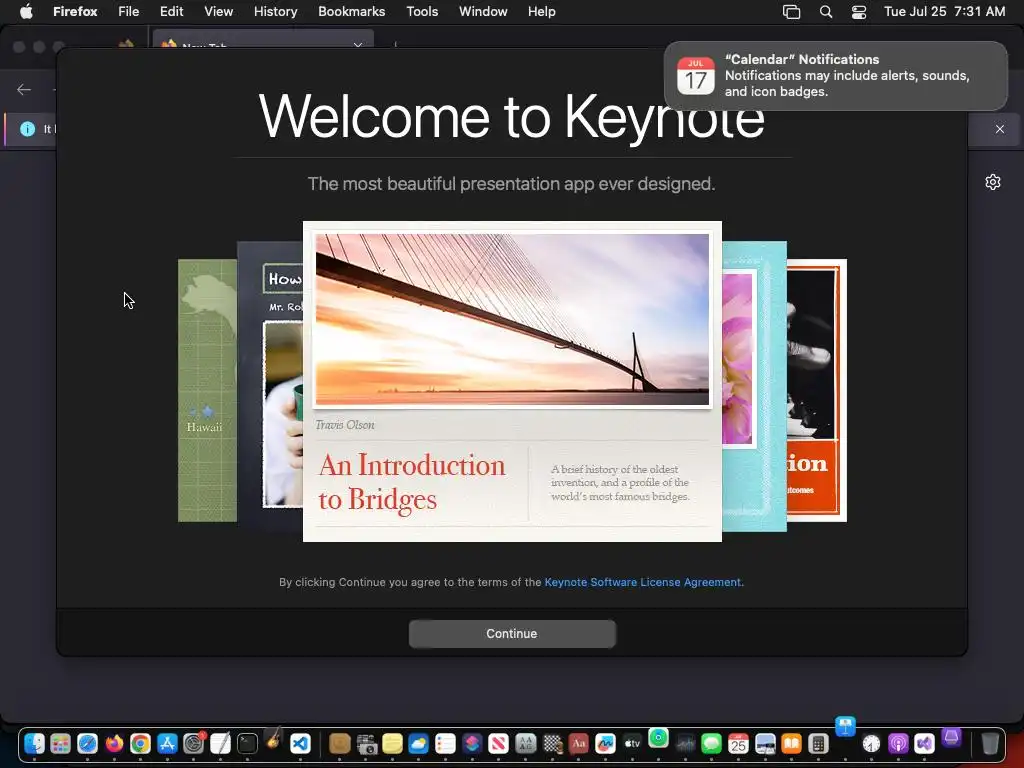Click the Continue button in Keynote welcome
Screen dimensions: 1024x768
click(x=512, y=634)
